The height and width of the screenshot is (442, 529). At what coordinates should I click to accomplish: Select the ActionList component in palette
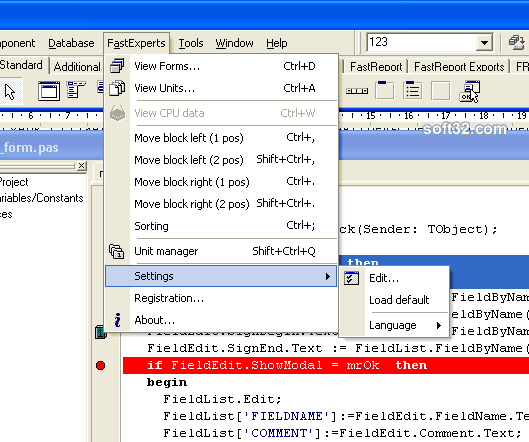pyautogui.click(x=469, y=91)
